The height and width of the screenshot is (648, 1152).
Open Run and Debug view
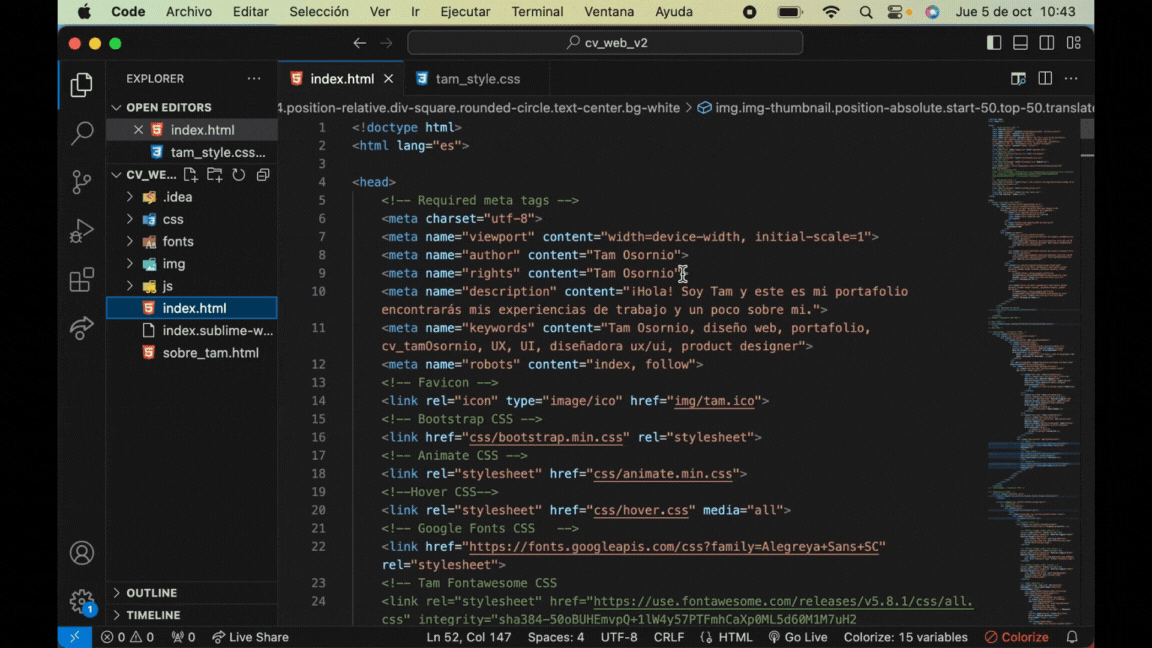(x=82, y=231)
